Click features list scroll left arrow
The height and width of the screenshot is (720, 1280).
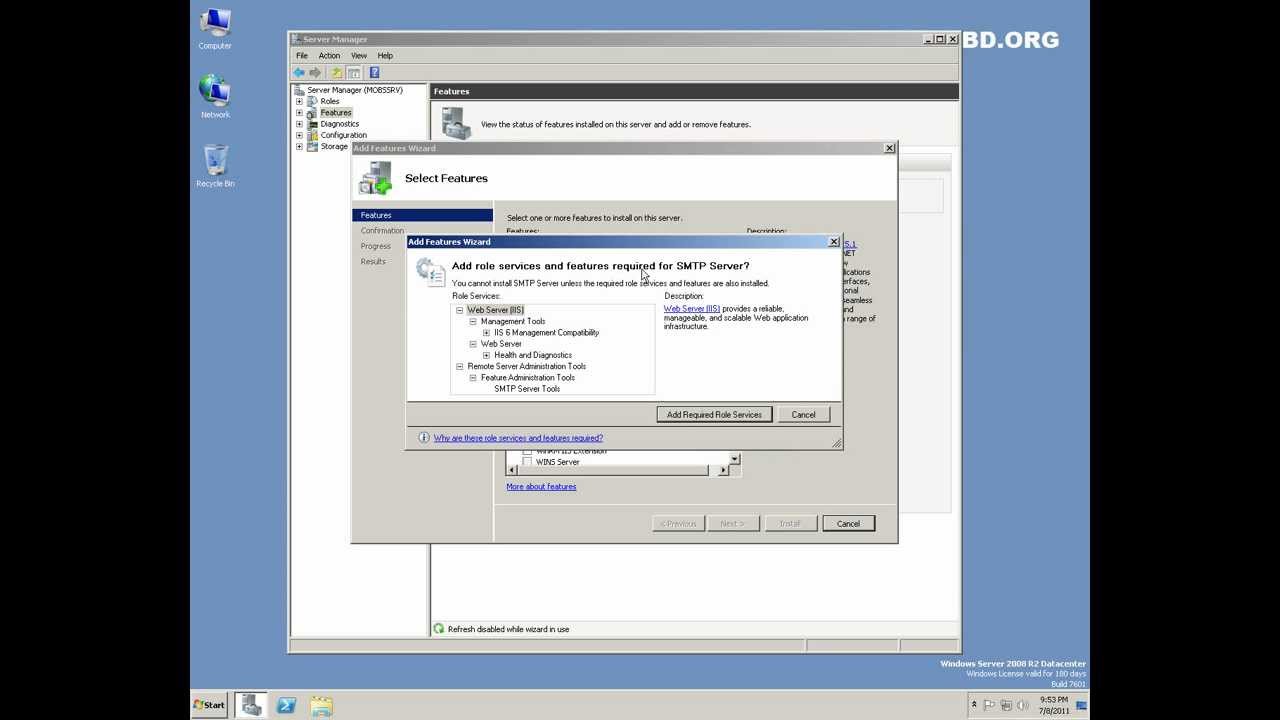pyautogui.click(x=513, y=470)
